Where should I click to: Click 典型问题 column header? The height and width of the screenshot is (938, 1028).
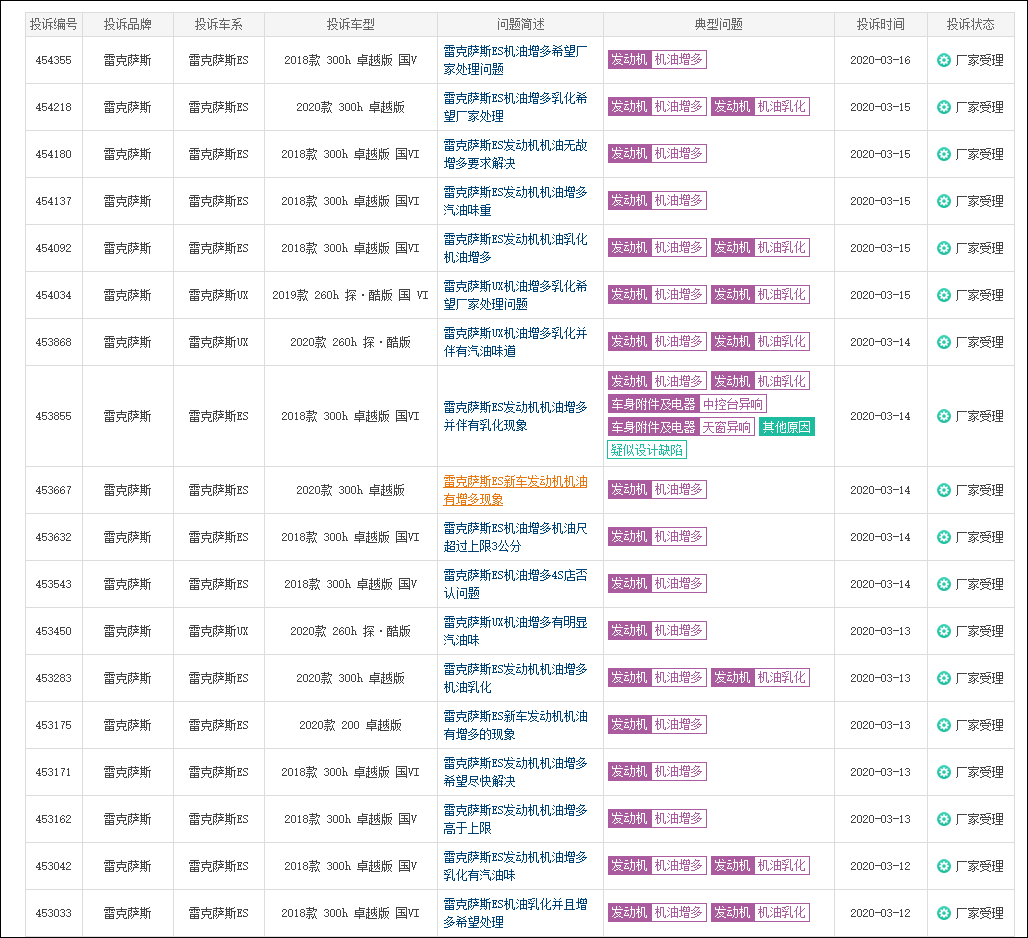(719, 25)
